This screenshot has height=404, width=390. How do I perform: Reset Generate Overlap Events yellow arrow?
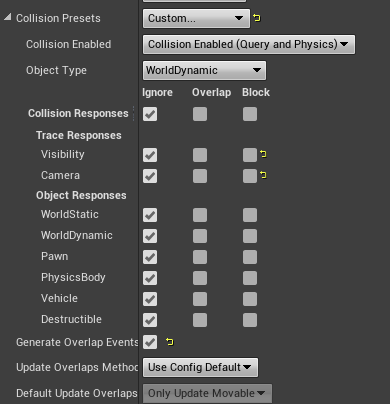pyautogui.click(x=170, y=342)
